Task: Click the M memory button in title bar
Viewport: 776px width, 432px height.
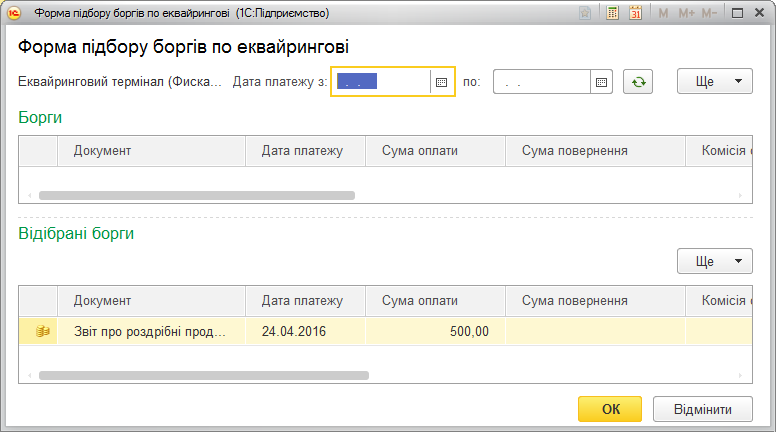Action: pos(663,13)
